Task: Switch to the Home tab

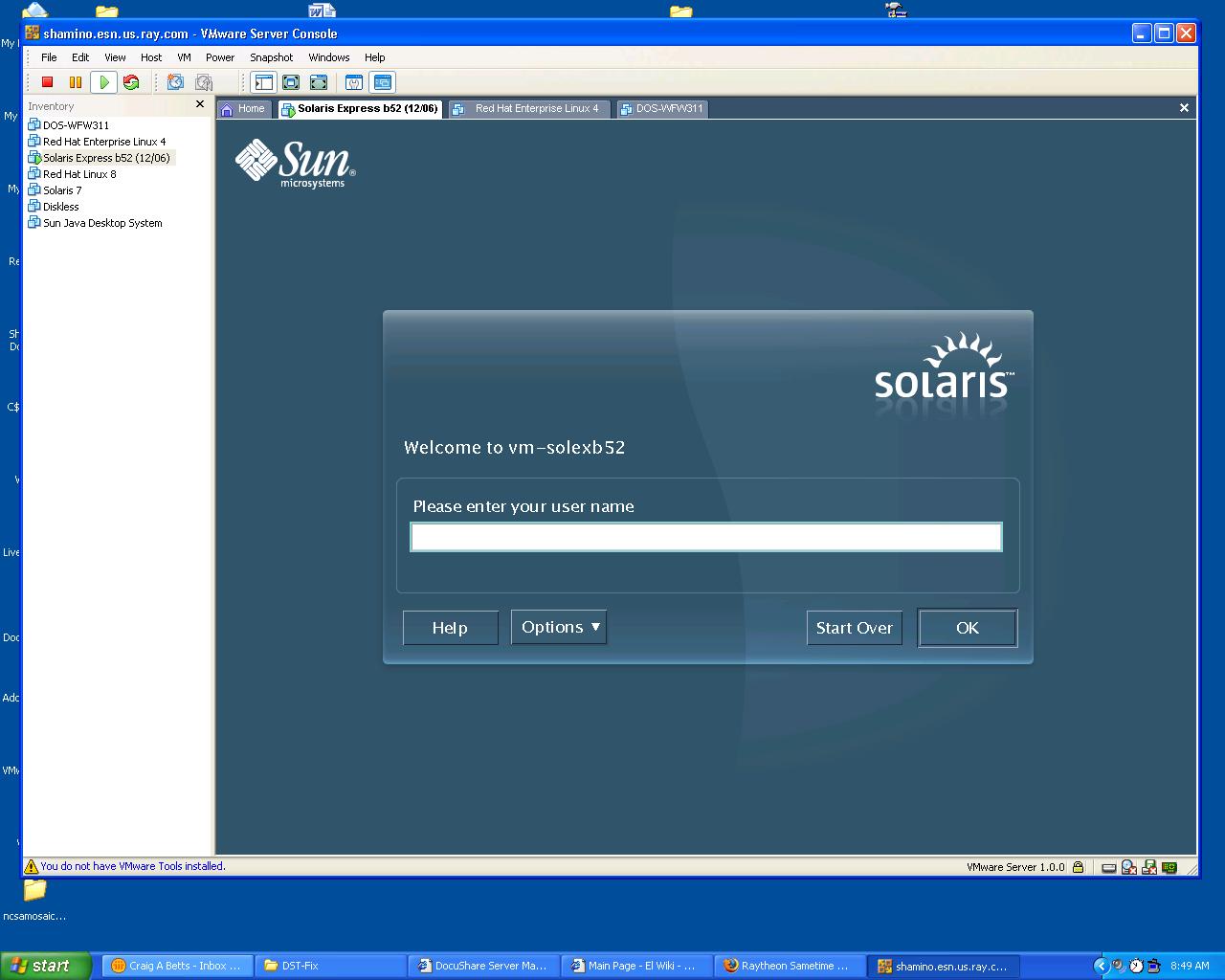Action: pyautogui.click(x=244, y=109)
